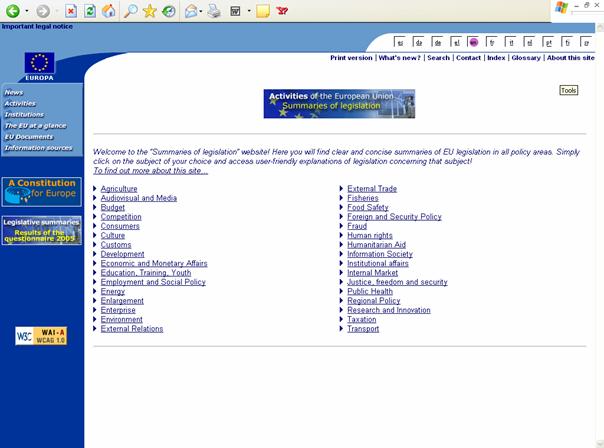Select the highlighted 'en' English language
Screen dimensions: 604x448
(x=473, y=42)
